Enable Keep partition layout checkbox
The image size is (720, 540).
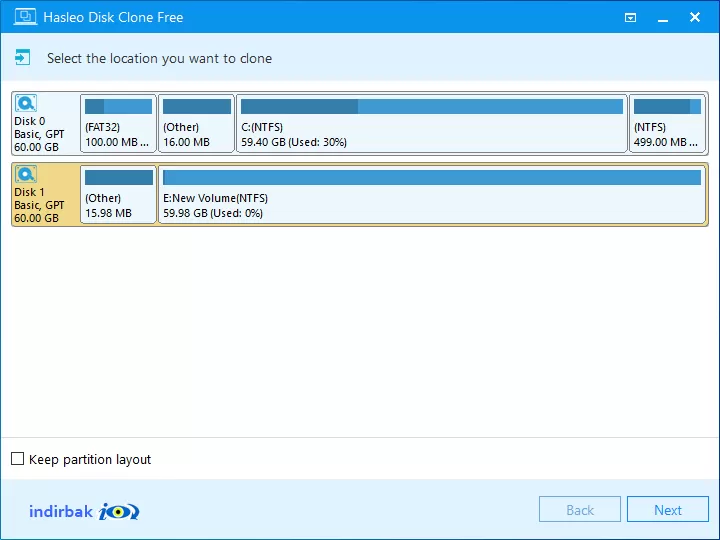coord(17,459)
